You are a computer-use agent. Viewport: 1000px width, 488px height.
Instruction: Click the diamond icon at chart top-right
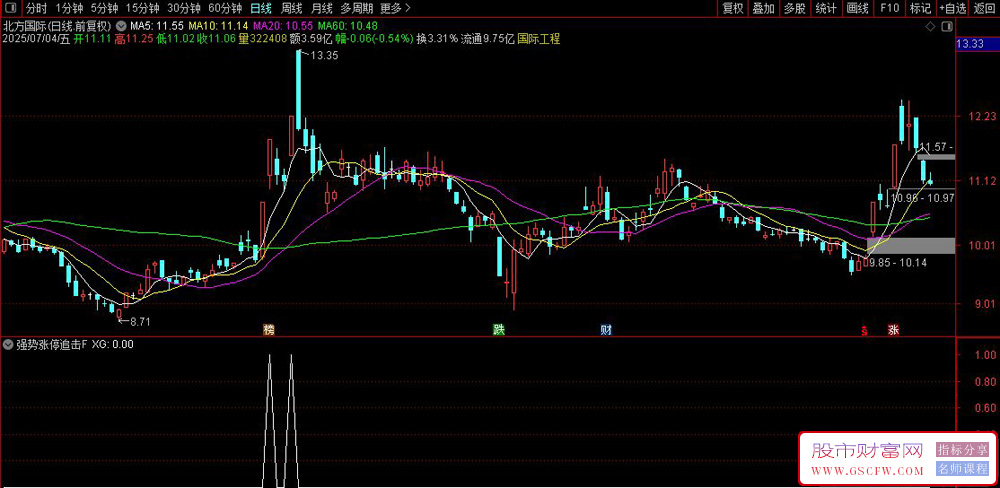930,27
